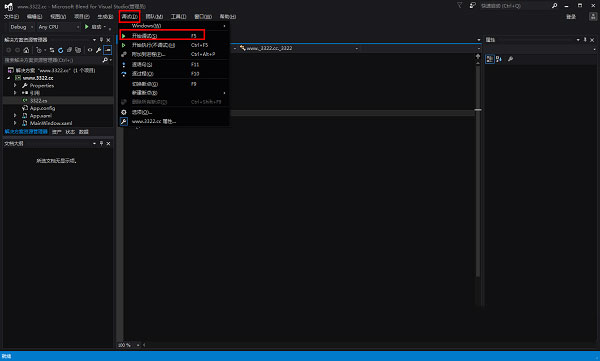Click the Categorized view icon in Properties panel
This screenshot has height=361, width=600.
point(490,59)
